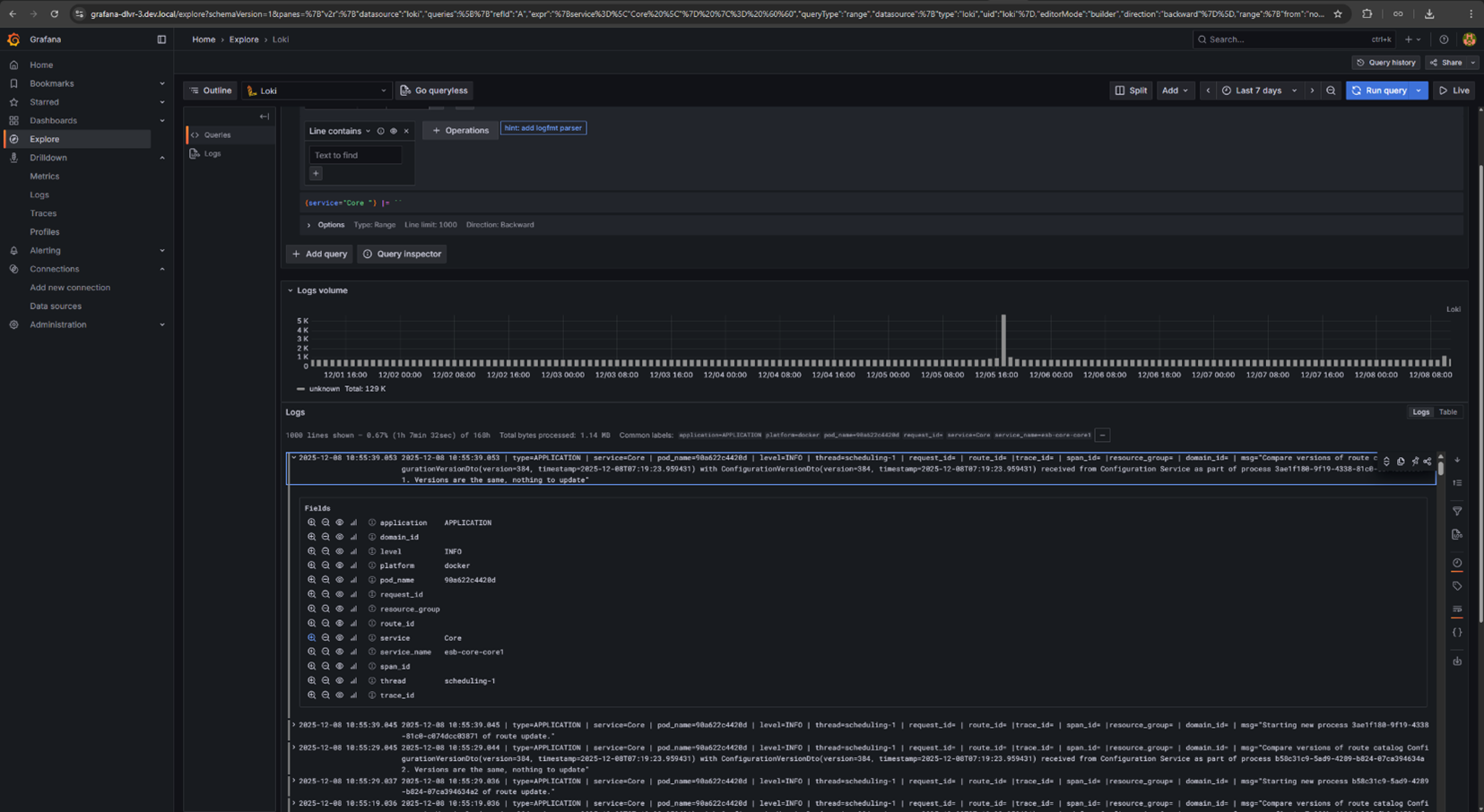
Task: Open ad-hoc statistics for pod_name field
Action: click(x=353, y=580)
